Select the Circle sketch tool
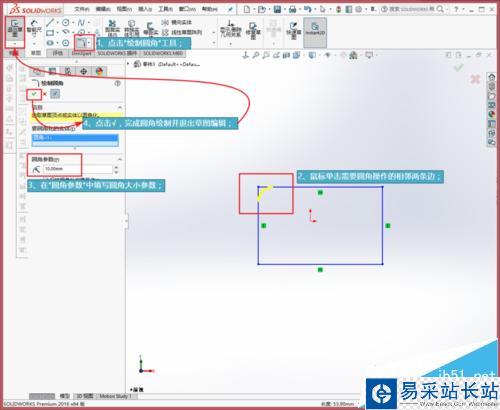This screenshot has width=500, height=410. (x=66, y=23)
